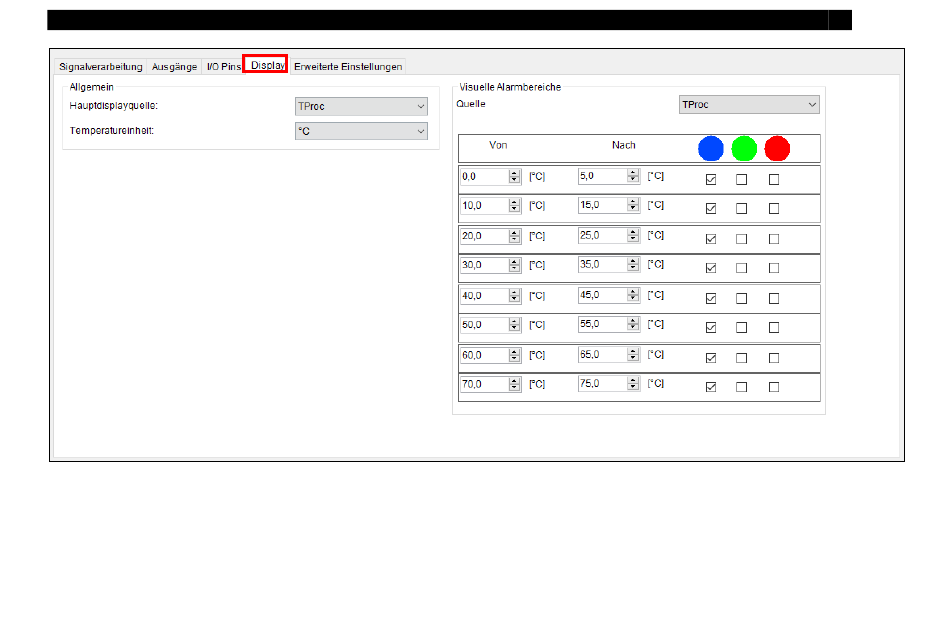This screenshot has width=950, height=638.
Task: Go to Erweiterte Einstellungen tab
Action: pyautogui.click(x=348, y=67)
